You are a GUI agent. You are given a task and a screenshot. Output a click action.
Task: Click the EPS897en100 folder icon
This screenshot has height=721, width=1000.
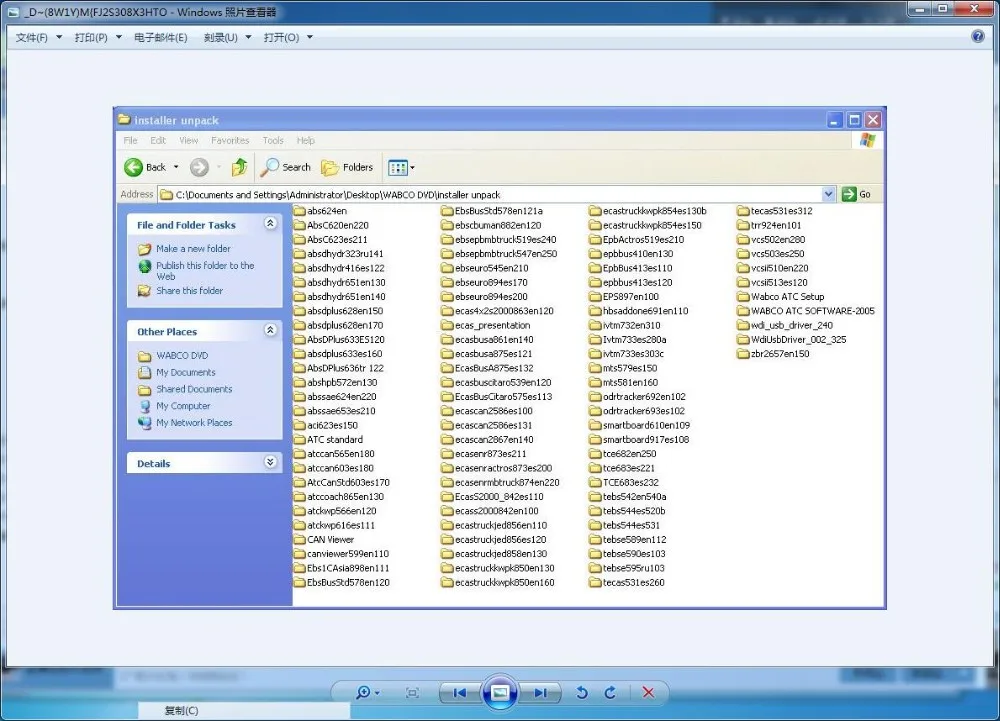pyautogui.click(x=595, y=296)
